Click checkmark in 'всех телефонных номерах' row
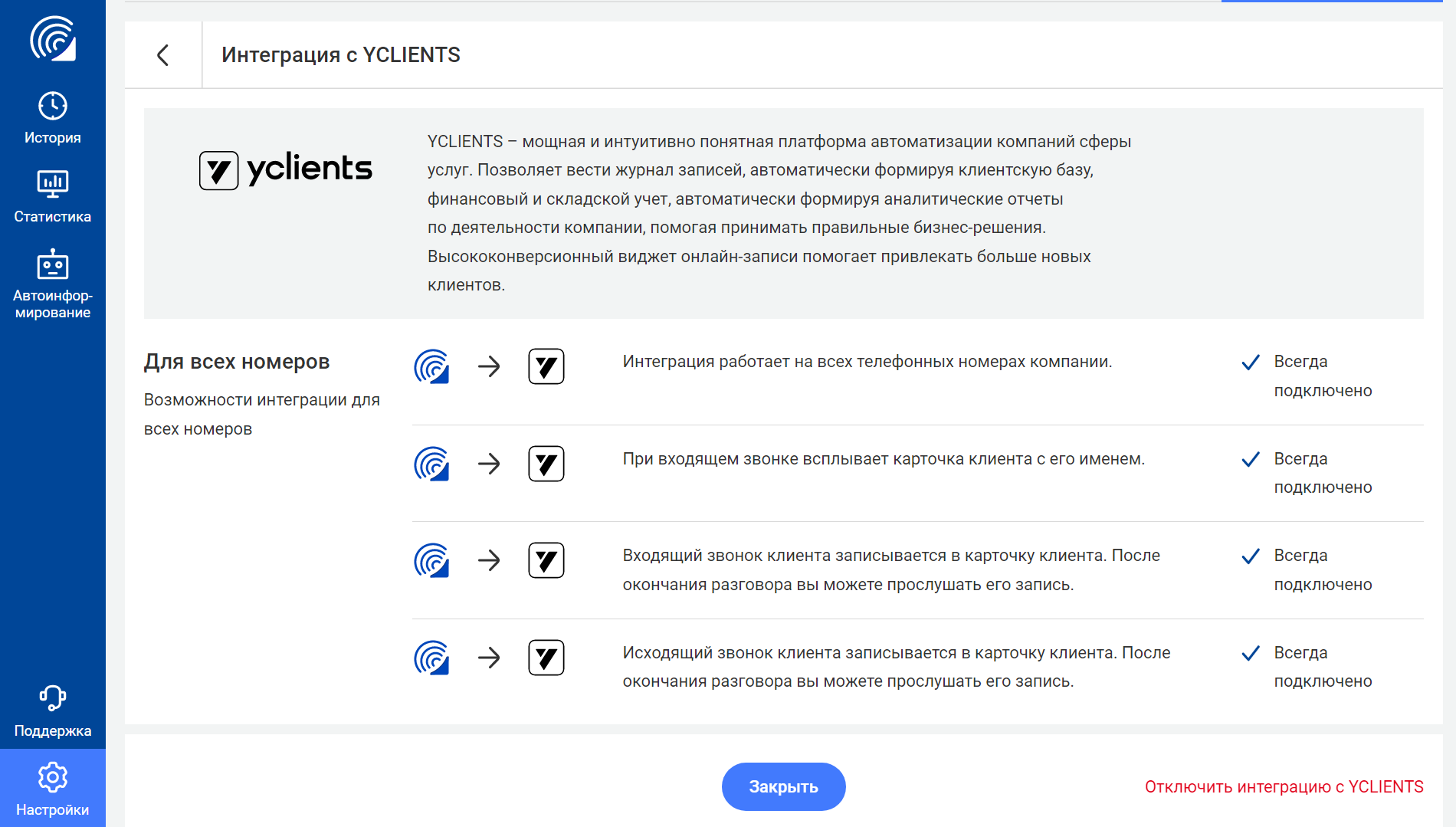The height and width of the screenshot is (827, 1456). point(1251,363)
